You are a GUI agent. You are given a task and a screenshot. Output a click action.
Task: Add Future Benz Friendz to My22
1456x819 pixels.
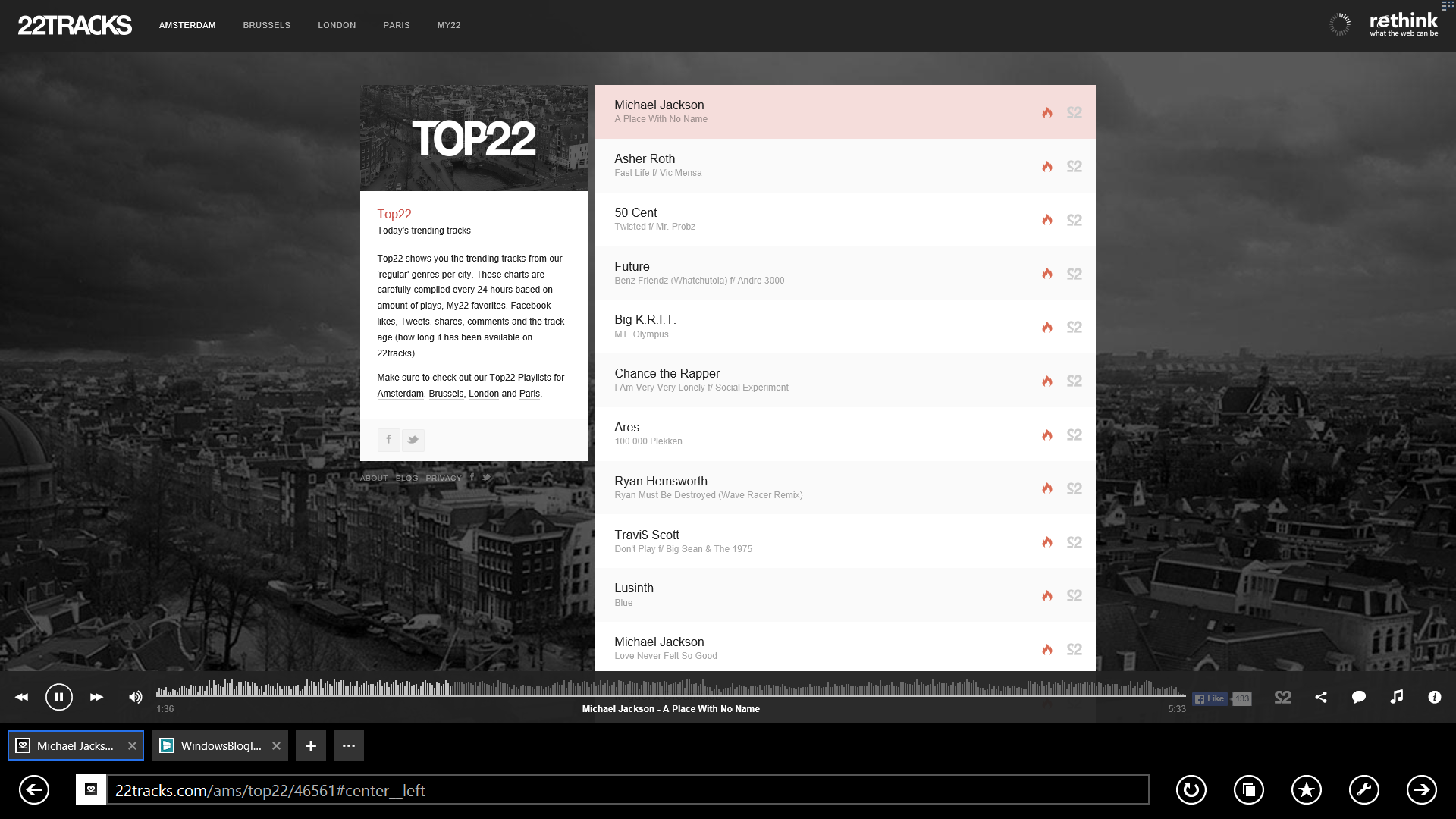1075,274
